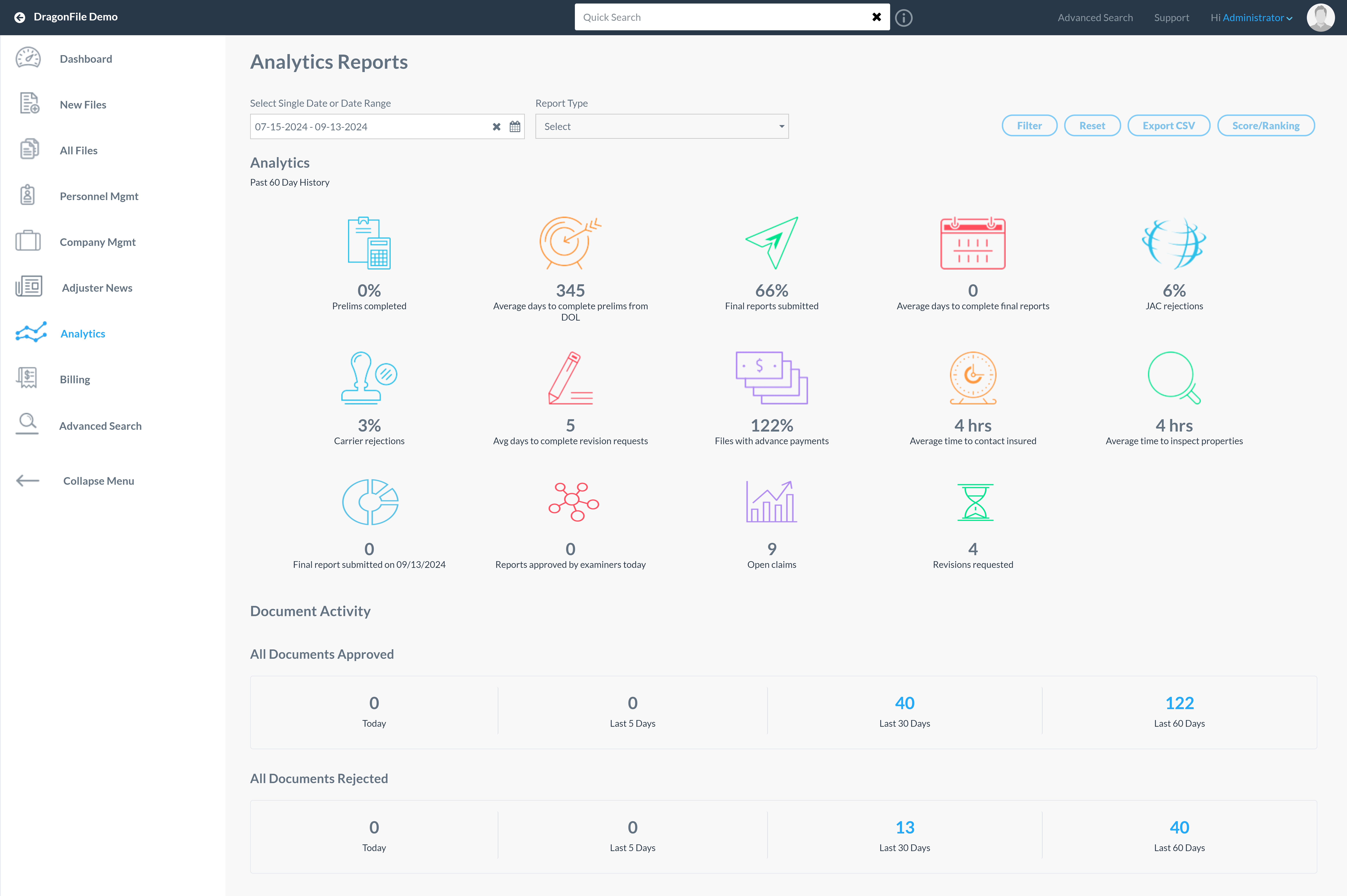This screenshot has width=1347, height=896.
Task: Clear Quick Search with the X icon
Action: pyautogui.click(x=876, y=17)
